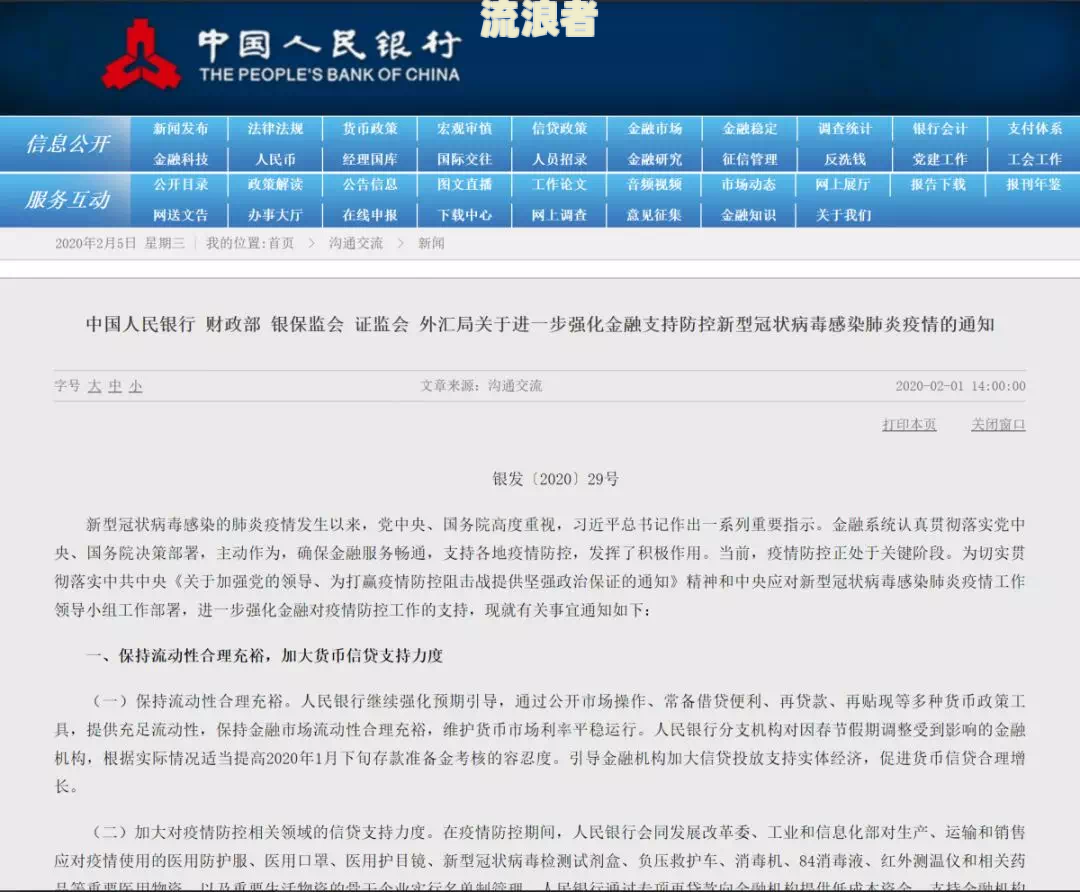Open 征信管理 navigation item
This screenshot has height=892, width=1080.
[750, 159]
